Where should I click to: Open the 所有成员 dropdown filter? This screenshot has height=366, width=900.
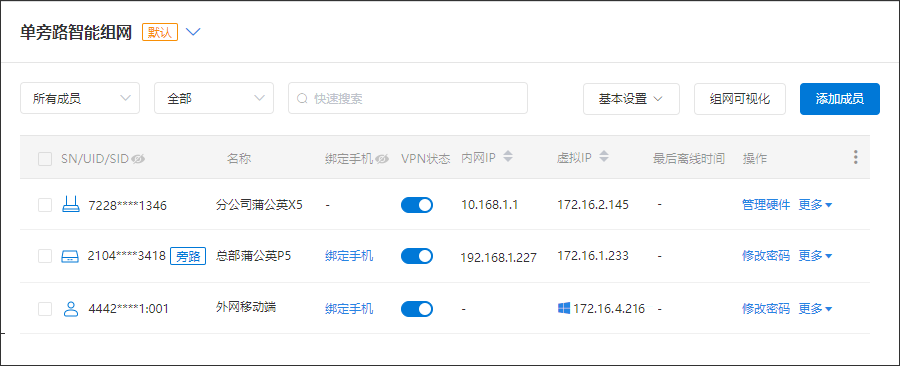coord(80,98)
